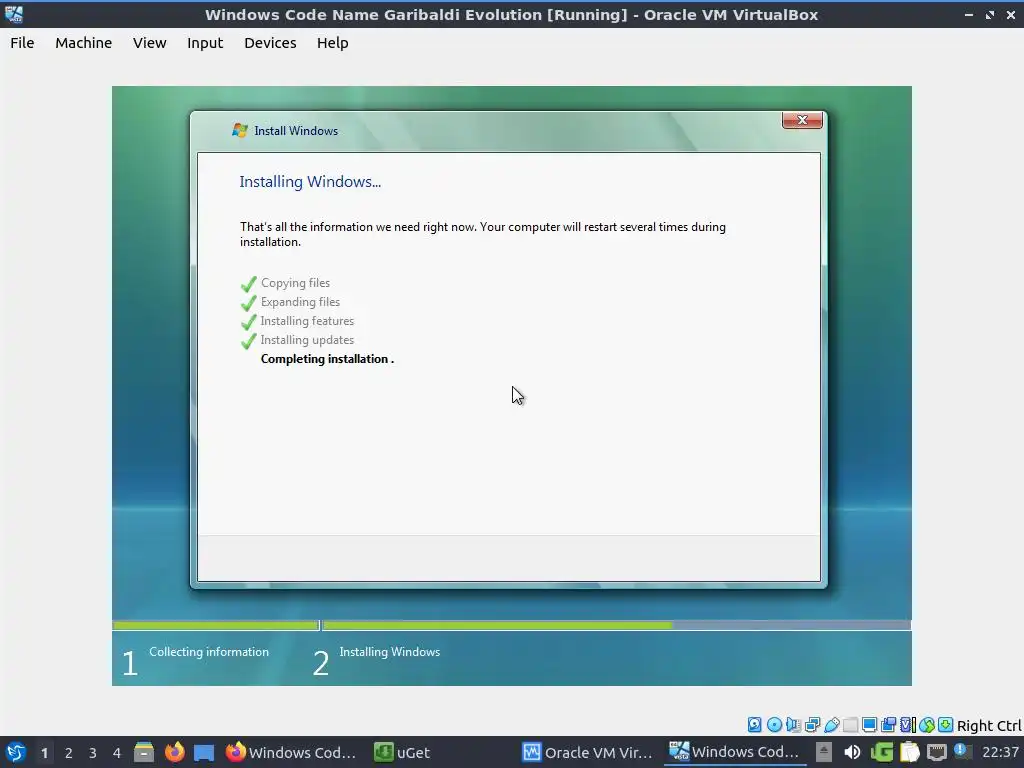Open the CPU virtualization status indicator
The image size is (1024, 768).
pos(908,724)
